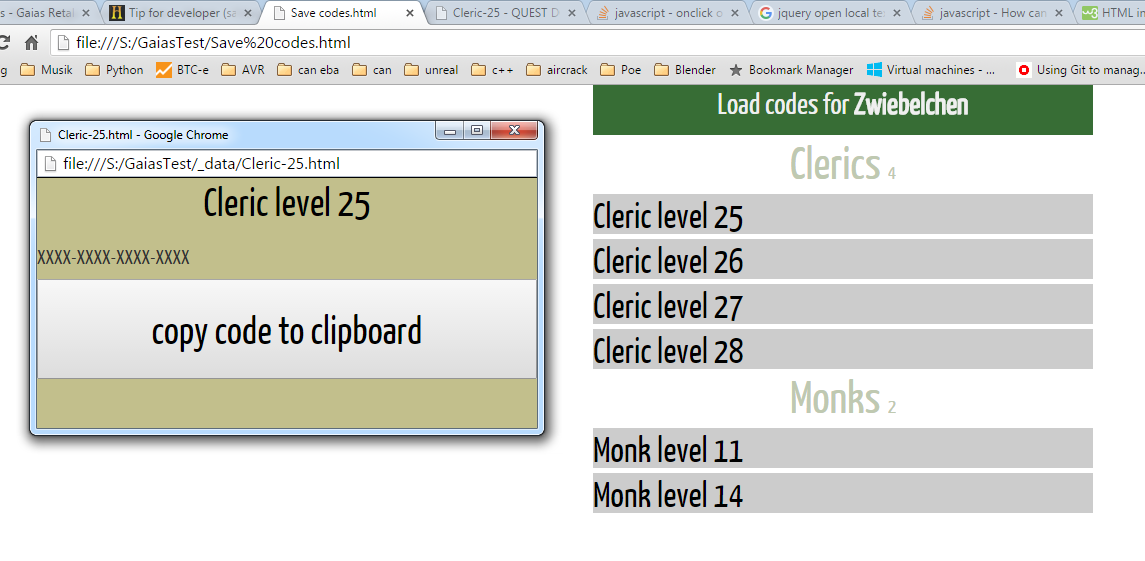This screenshot has height=561, width=1145.
Task: Minimize the Cleric-25.html popup window
Action: coord(450,130)
